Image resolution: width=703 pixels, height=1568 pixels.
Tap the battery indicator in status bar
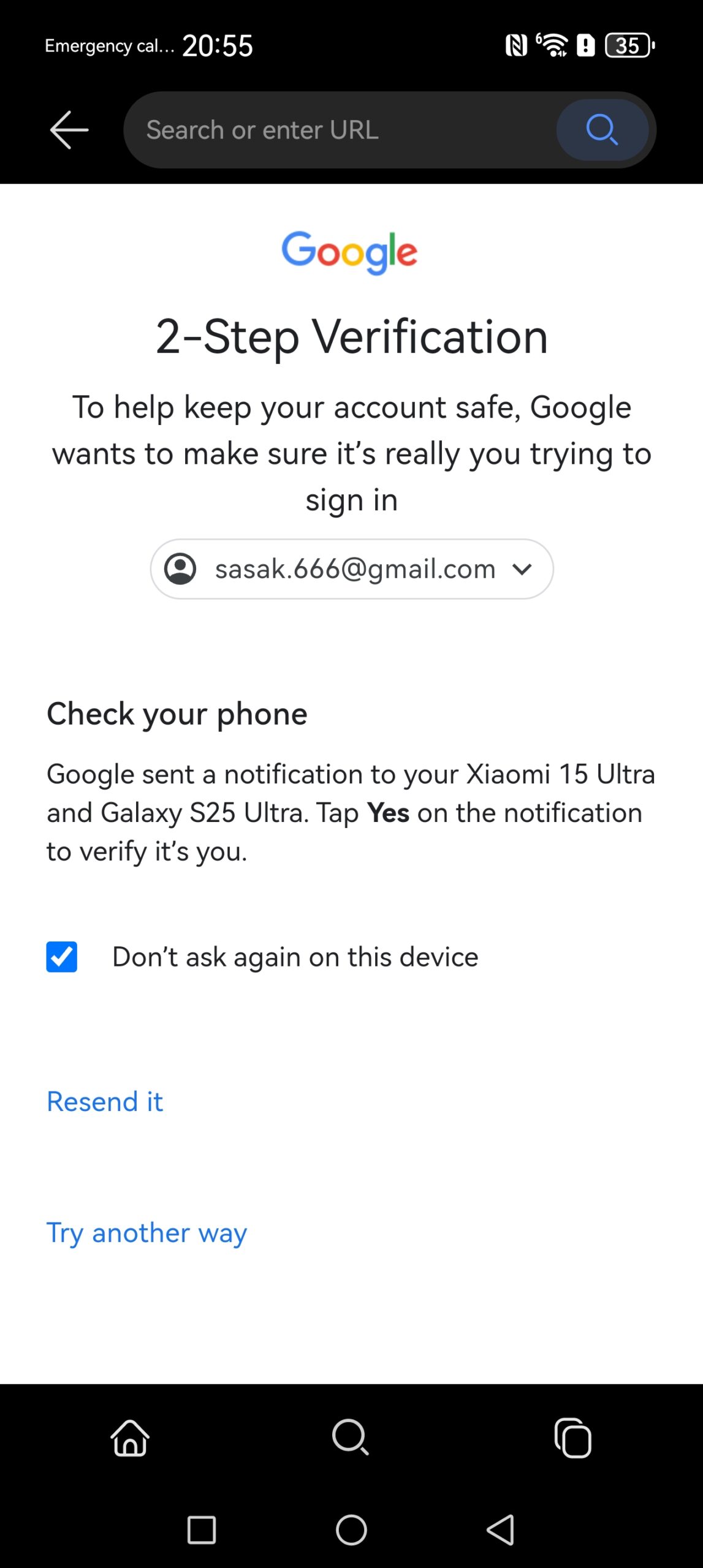point(629,45)
